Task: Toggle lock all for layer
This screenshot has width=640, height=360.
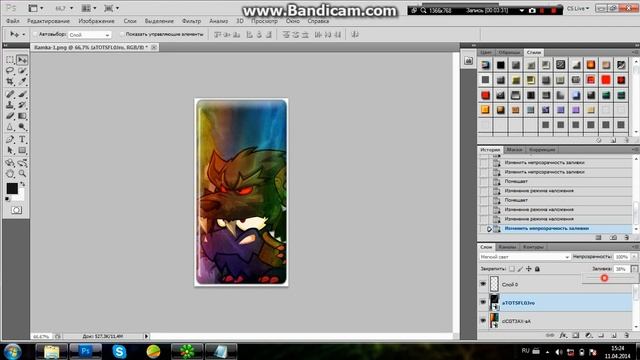Action: [x=538, y=269]
